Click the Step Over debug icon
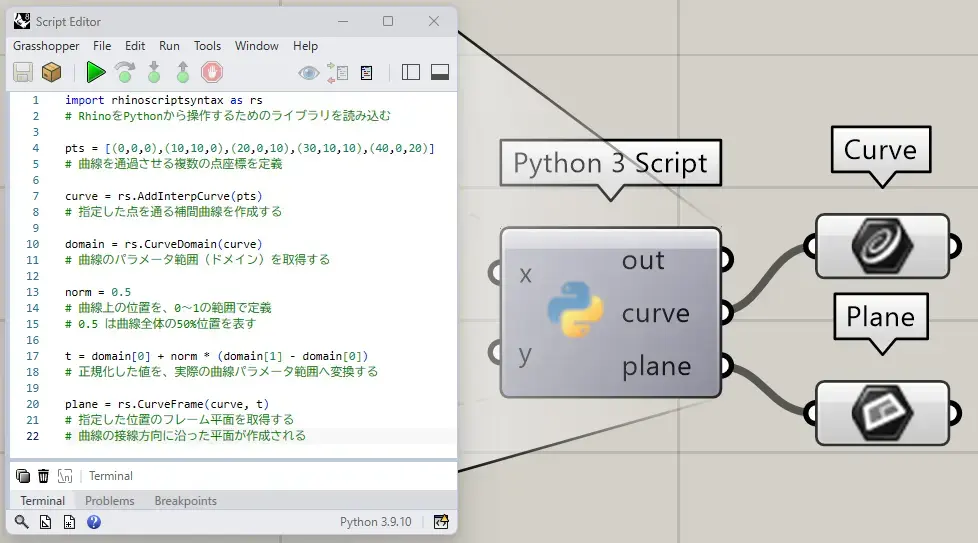The height and width of the screenshot is (543, 978). pos(125,72)
